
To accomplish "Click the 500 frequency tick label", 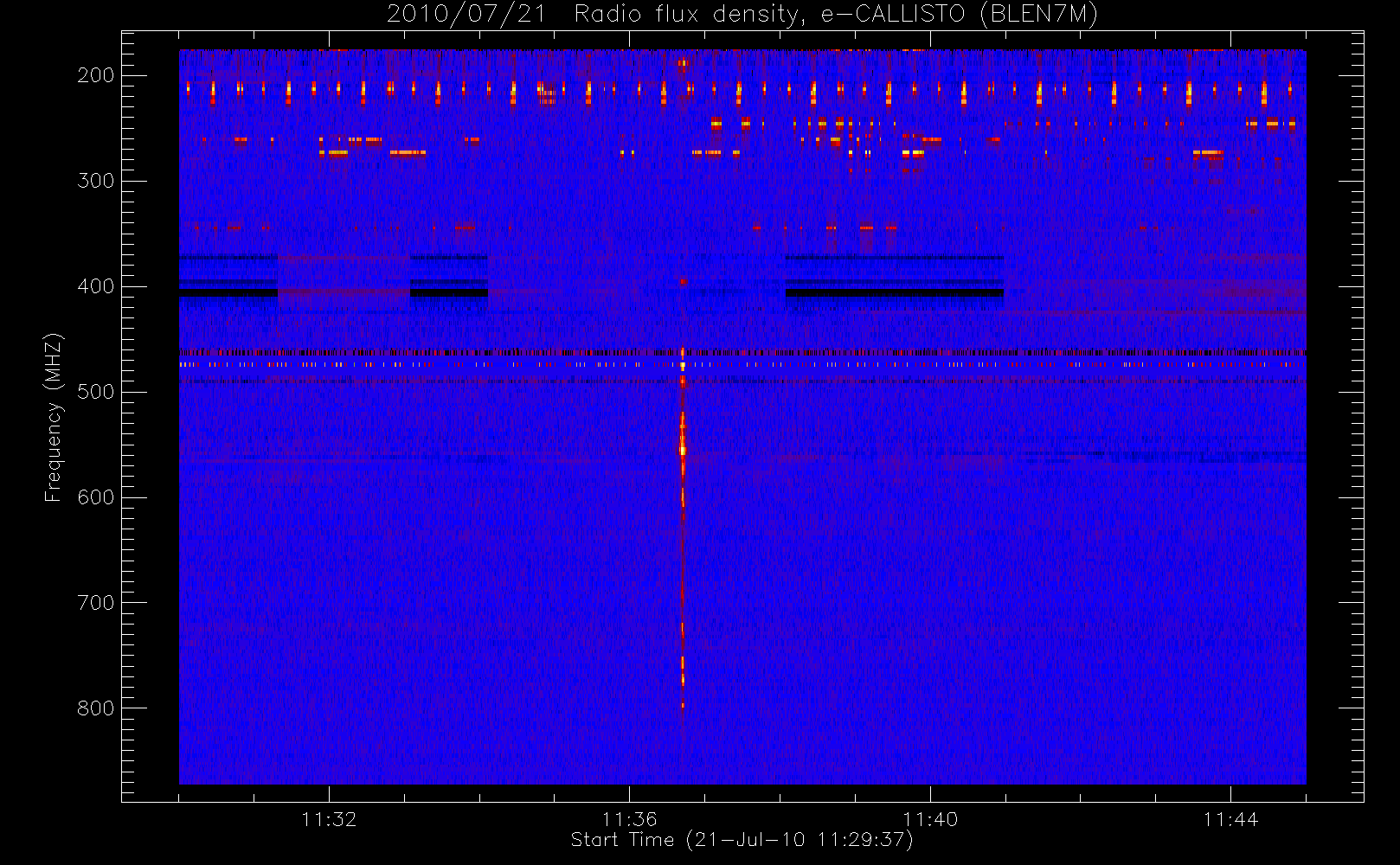I will coord(96,392).
